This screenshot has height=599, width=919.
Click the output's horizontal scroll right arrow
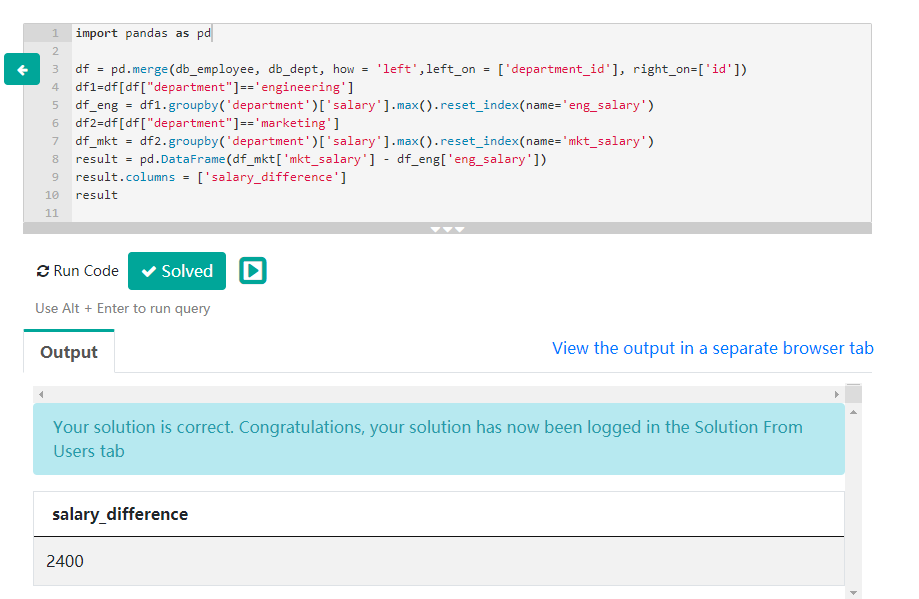point(837,394)
